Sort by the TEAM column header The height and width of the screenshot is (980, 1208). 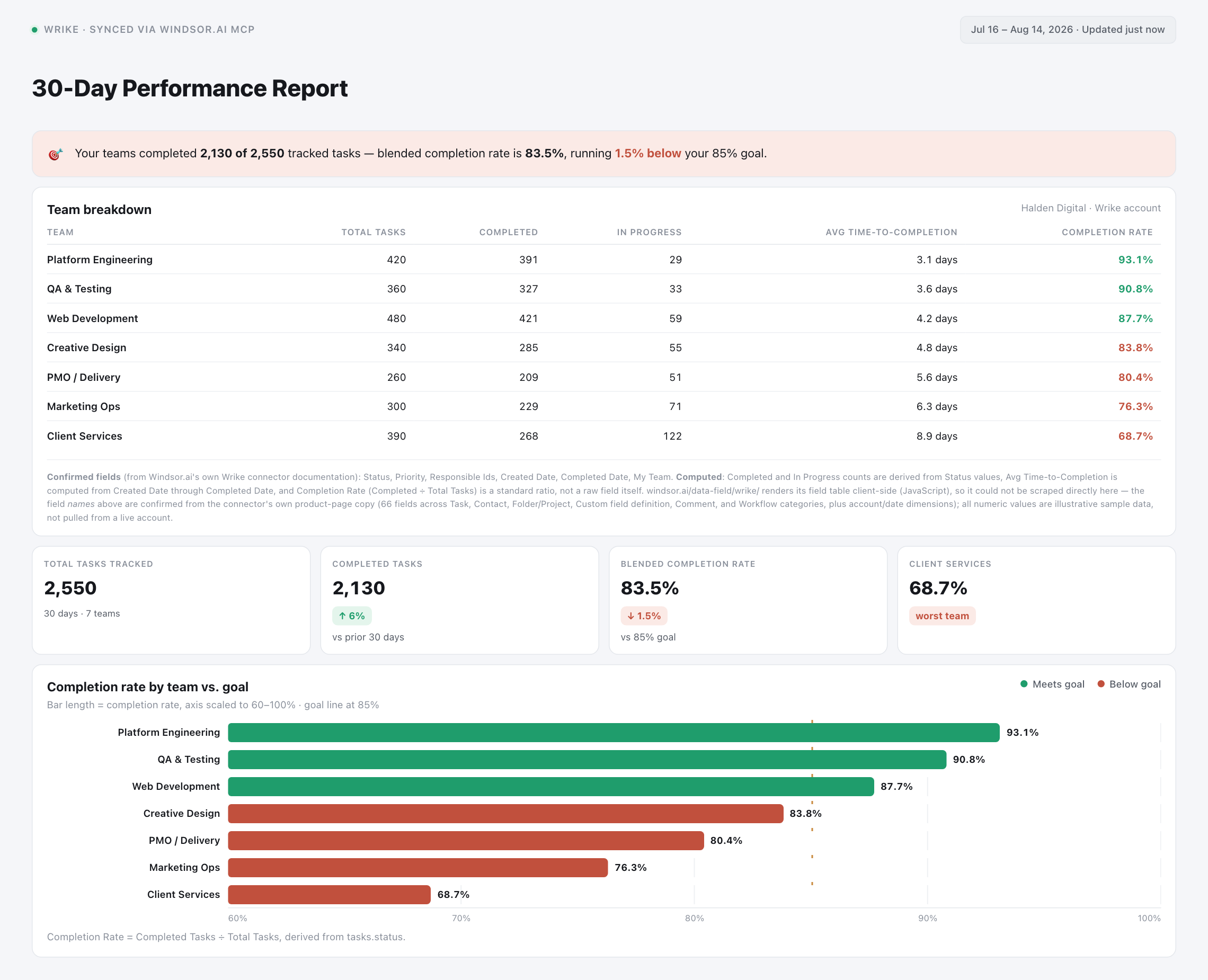60,232
